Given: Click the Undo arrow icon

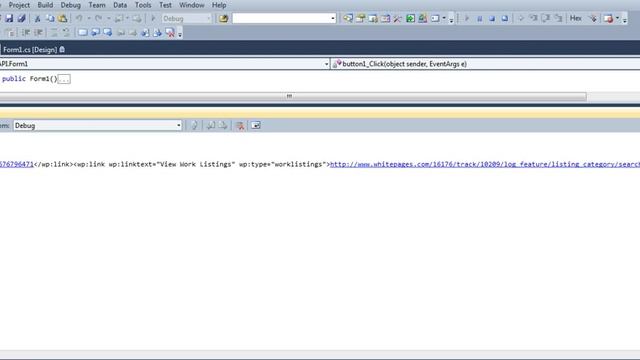Looking at the screenshot, I should tap(79, 18).
